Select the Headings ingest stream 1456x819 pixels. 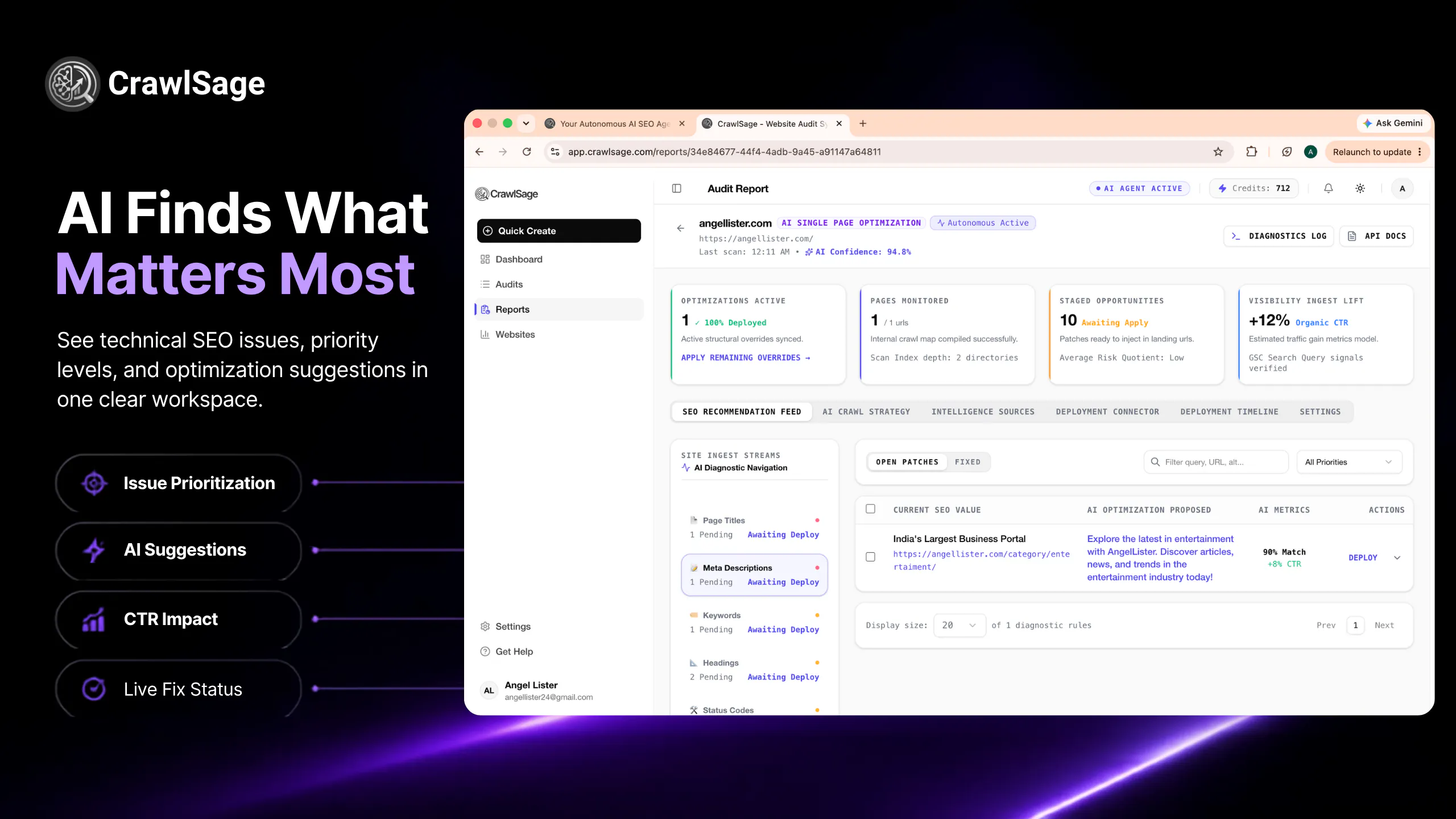(754, 670)
